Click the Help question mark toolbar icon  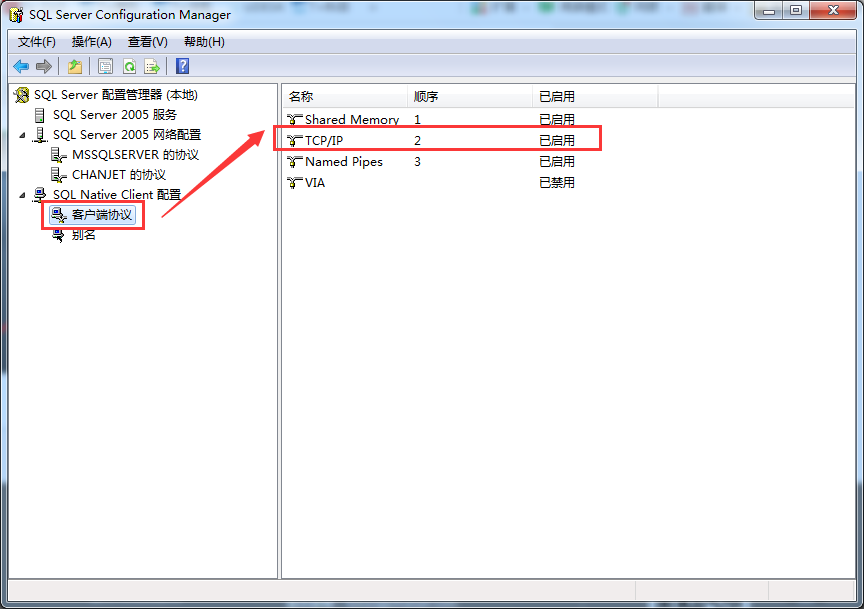pos(182,66)
